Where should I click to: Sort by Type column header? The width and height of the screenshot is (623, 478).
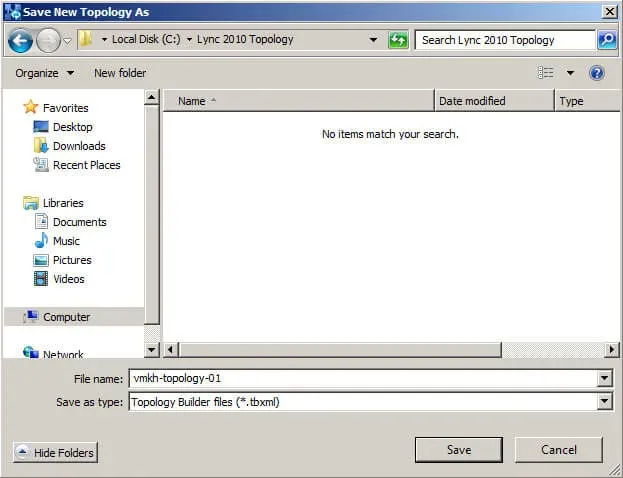[x=587, y=101]
